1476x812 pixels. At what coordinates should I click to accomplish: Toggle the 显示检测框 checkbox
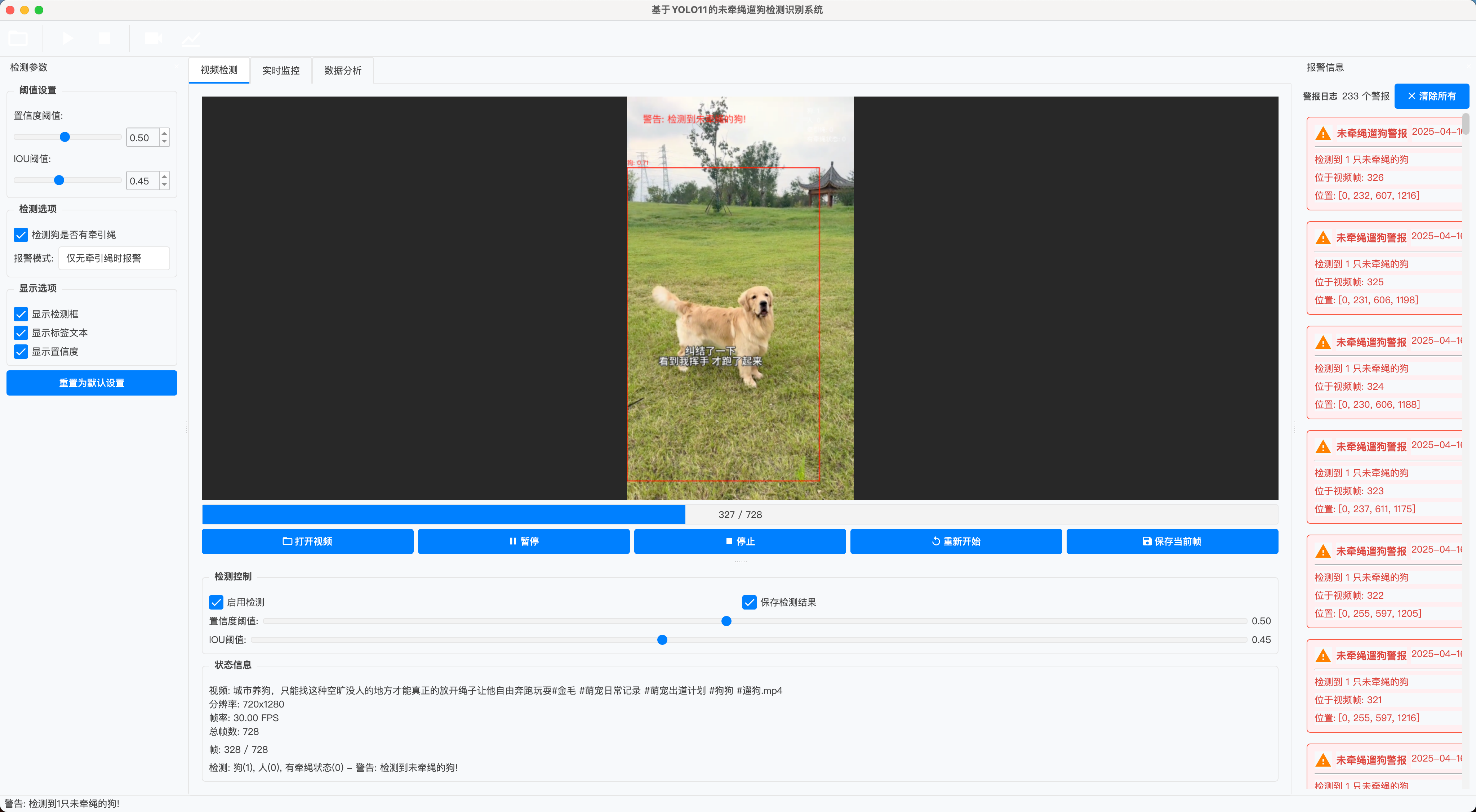coord(21,314)
